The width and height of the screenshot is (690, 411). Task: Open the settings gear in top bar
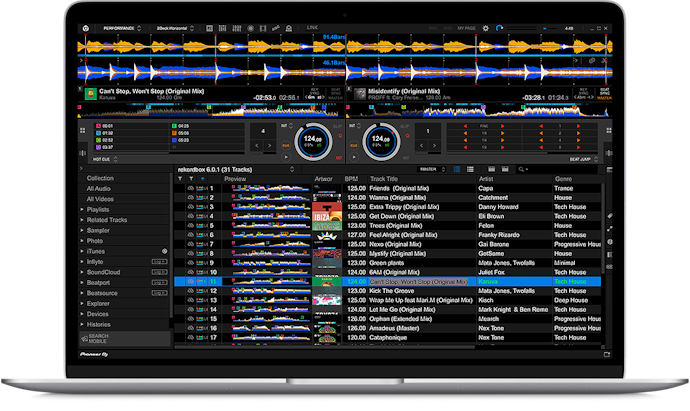click(485, 28)
